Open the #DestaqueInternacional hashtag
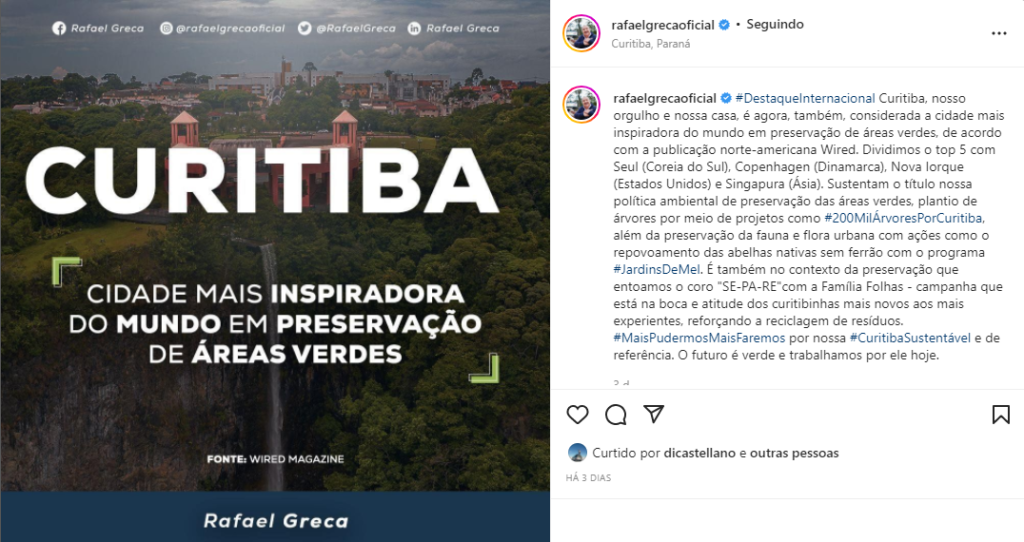Viewport: 1024px width, 542px height. click(x=805, y=99)
